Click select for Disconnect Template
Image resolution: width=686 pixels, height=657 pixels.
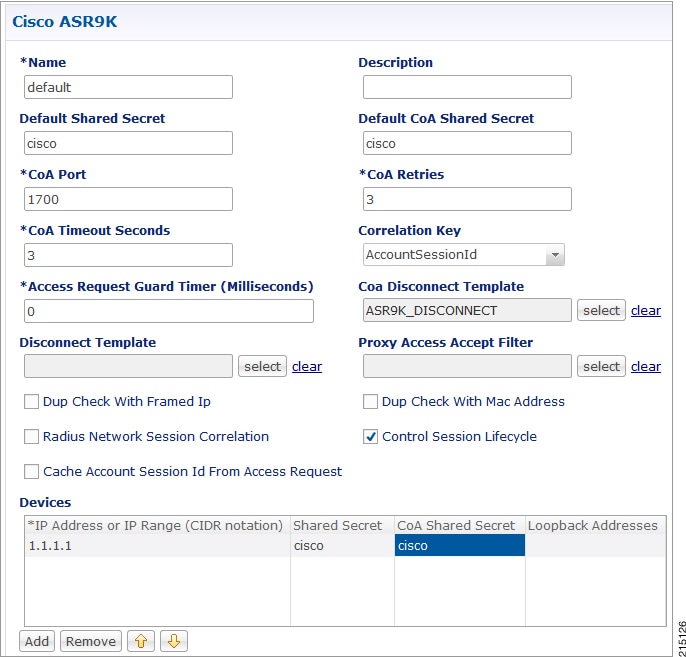point(262,367)
